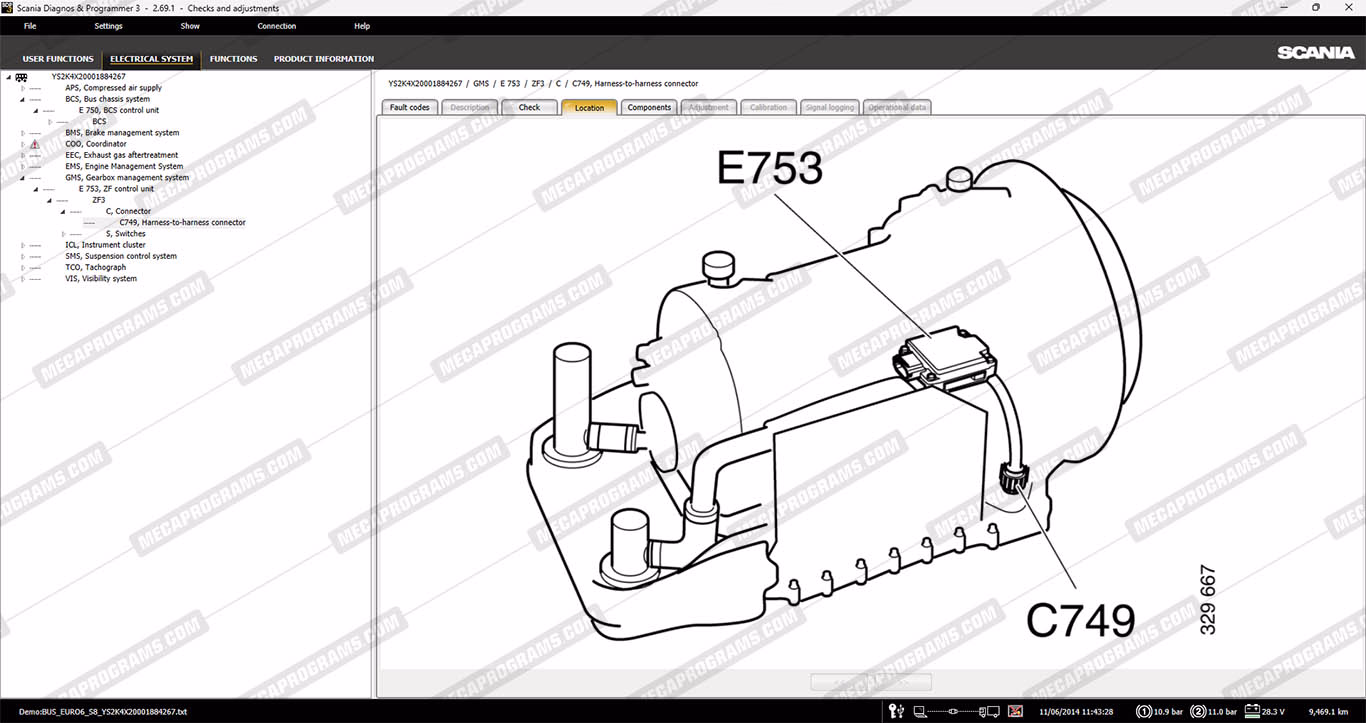Select the C, Connector tree item
1366x723 pixels.
tap(128, 212)
